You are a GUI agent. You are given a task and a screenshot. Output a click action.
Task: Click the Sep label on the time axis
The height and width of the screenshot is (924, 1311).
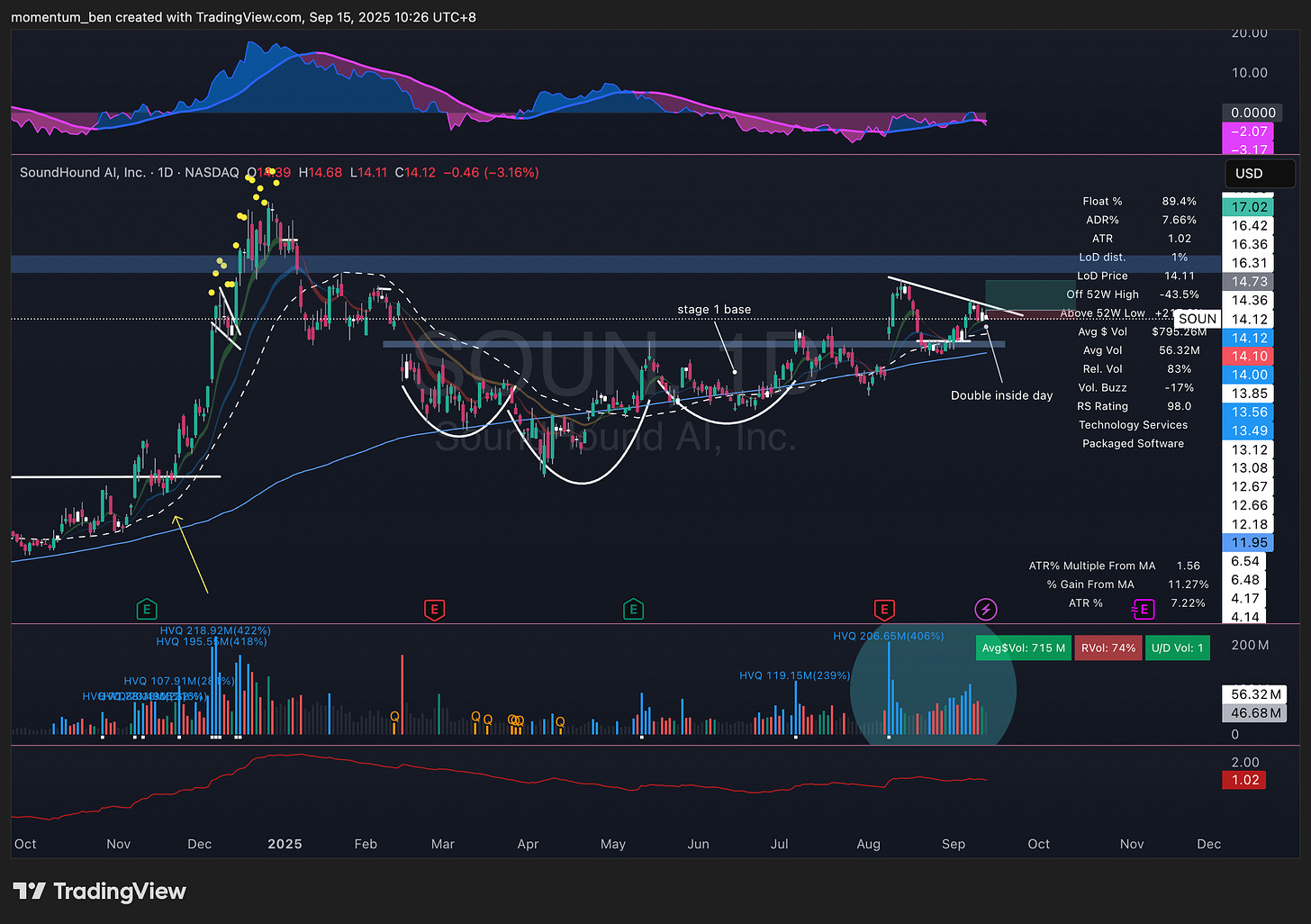954,844
